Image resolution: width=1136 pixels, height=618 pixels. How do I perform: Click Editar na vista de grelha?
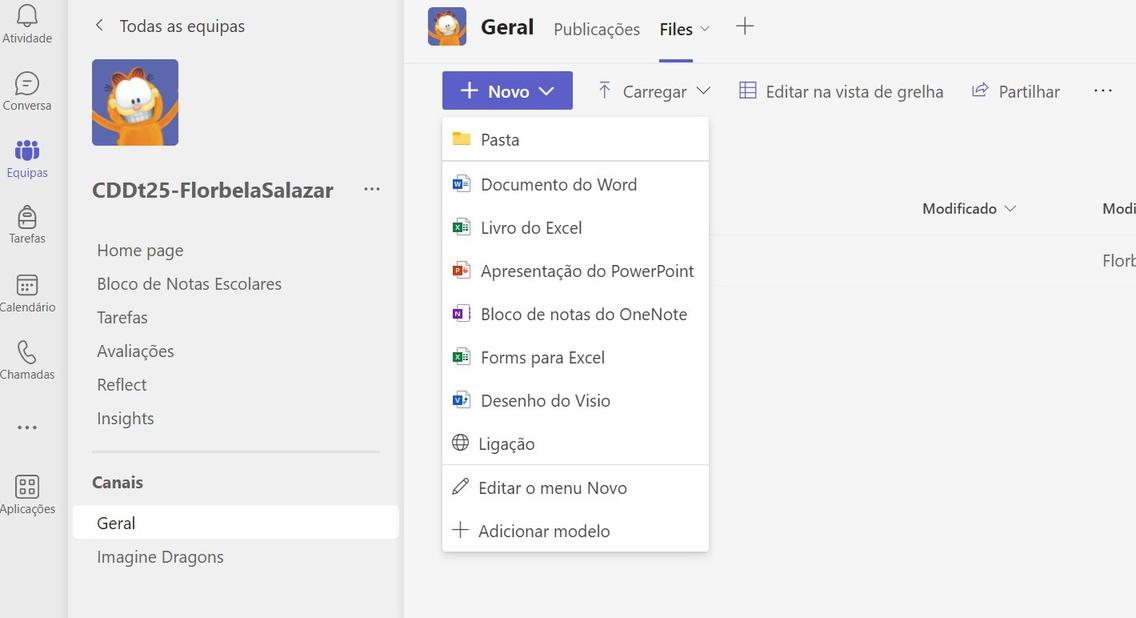coord(841,91)
